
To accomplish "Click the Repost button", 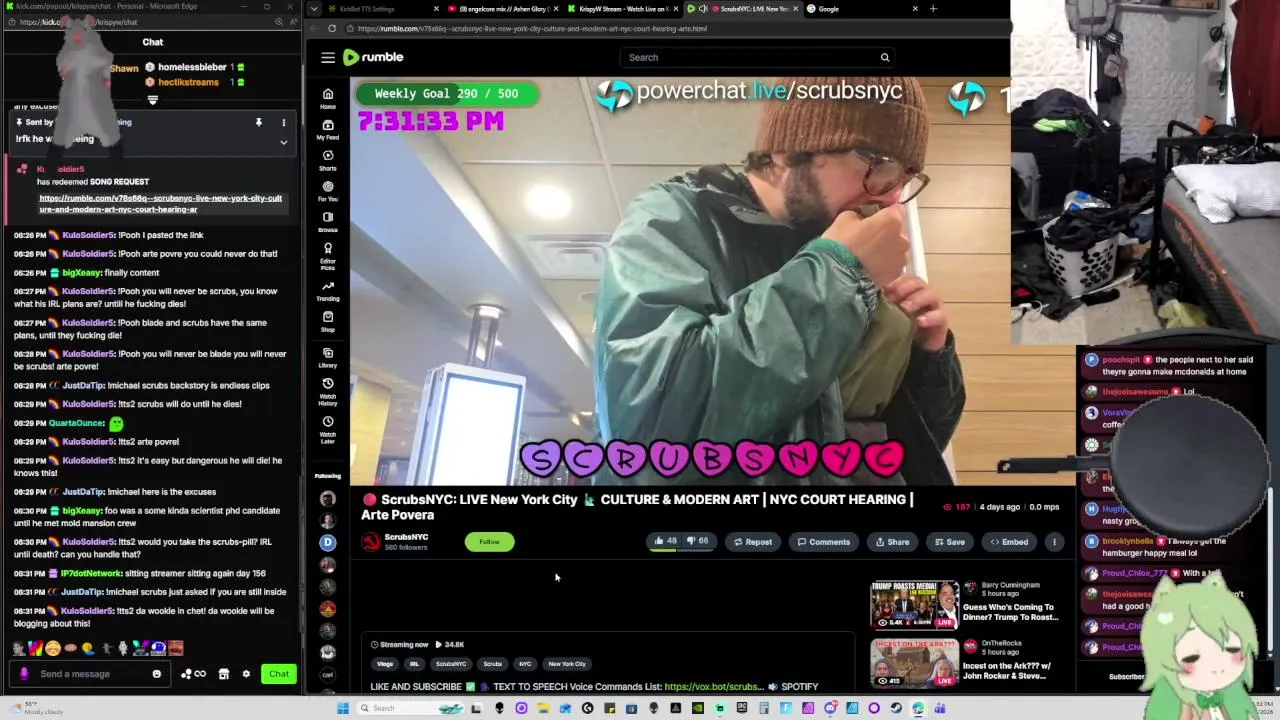I will pos(752,542).
